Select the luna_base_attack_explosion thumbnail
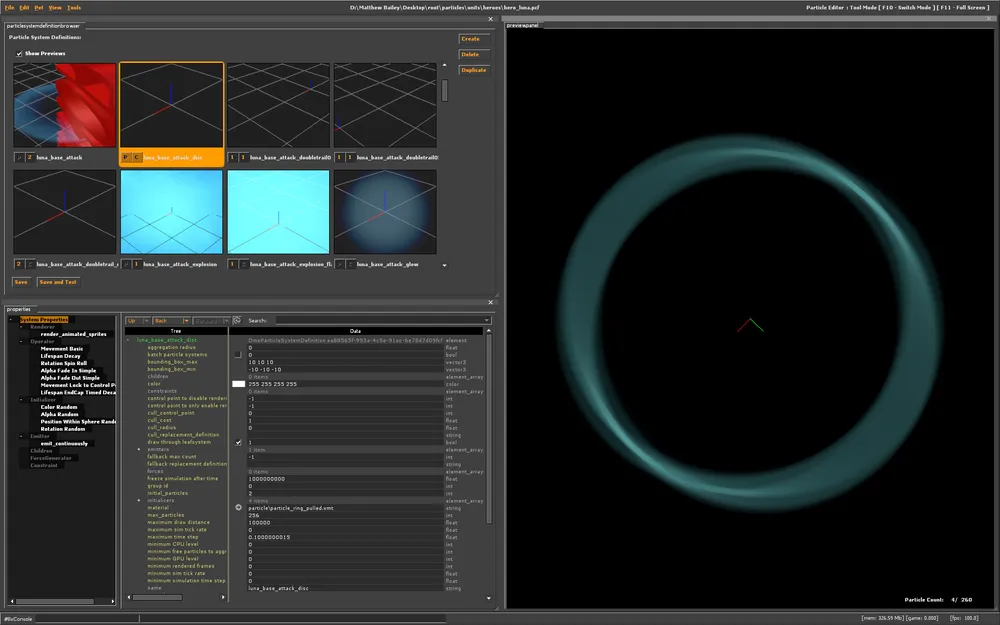The image size is (1000, 625). 171,211
